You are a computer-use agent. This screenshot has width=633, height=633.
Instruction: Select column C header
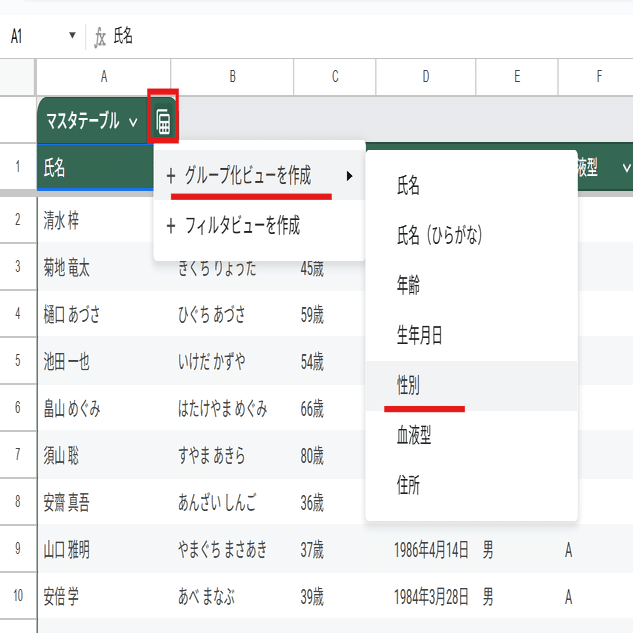point(335,77)
